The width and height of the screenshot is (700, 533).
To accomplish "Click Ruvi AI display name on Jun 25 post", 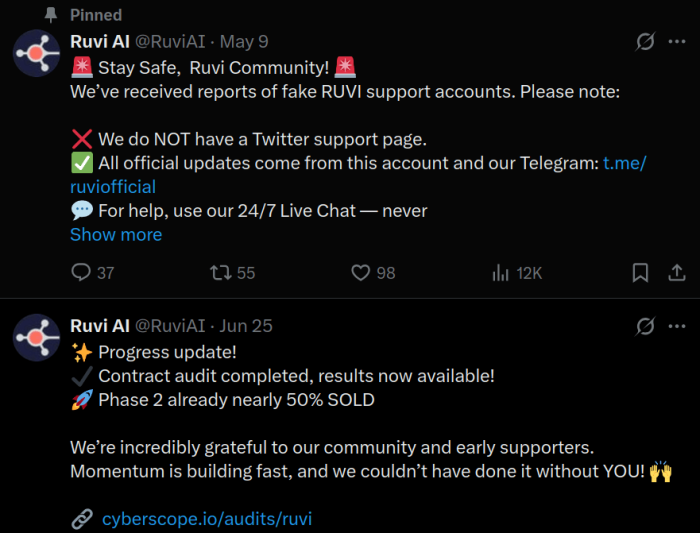I will coord(98,326).
